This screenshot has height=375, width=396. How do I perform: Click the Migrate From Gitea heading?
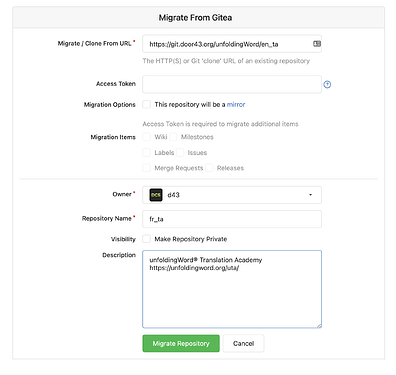click(x=195, y=18)
